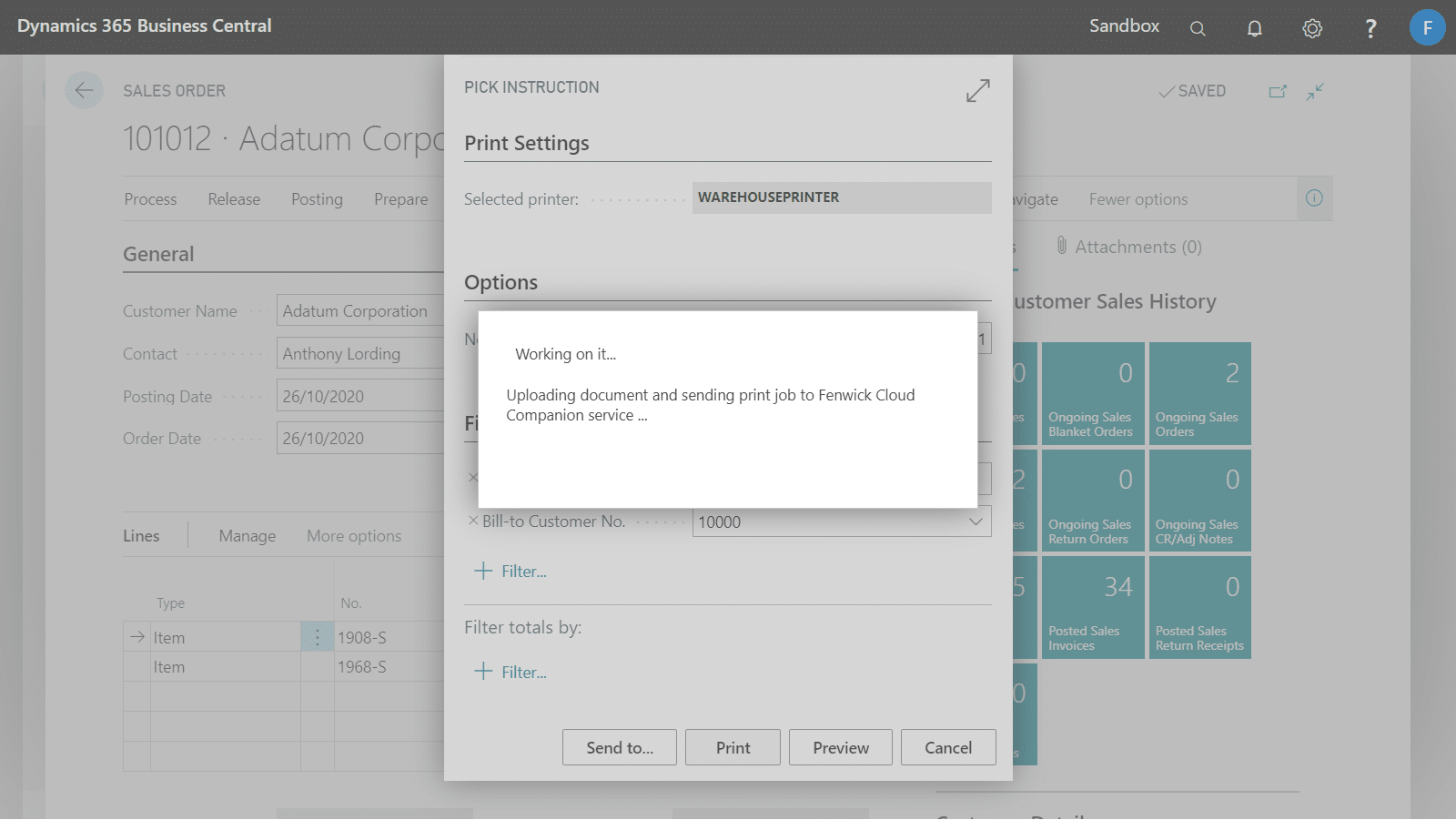Go back with the Sales Order arrow
The image size is (1456, 820).
coord(84,90)
